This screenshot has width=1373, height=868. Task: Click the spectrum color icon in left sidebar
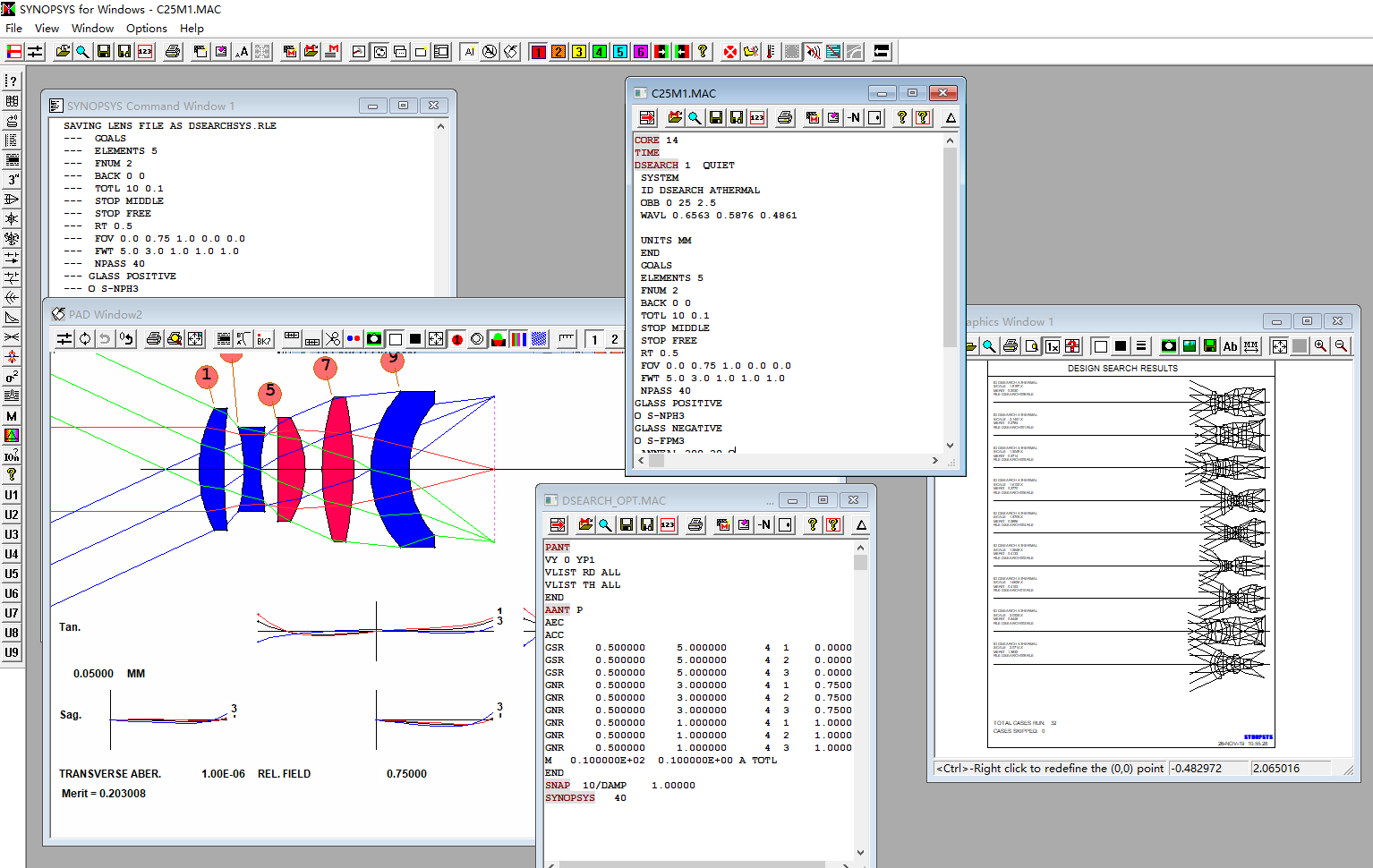coord(12,436)
